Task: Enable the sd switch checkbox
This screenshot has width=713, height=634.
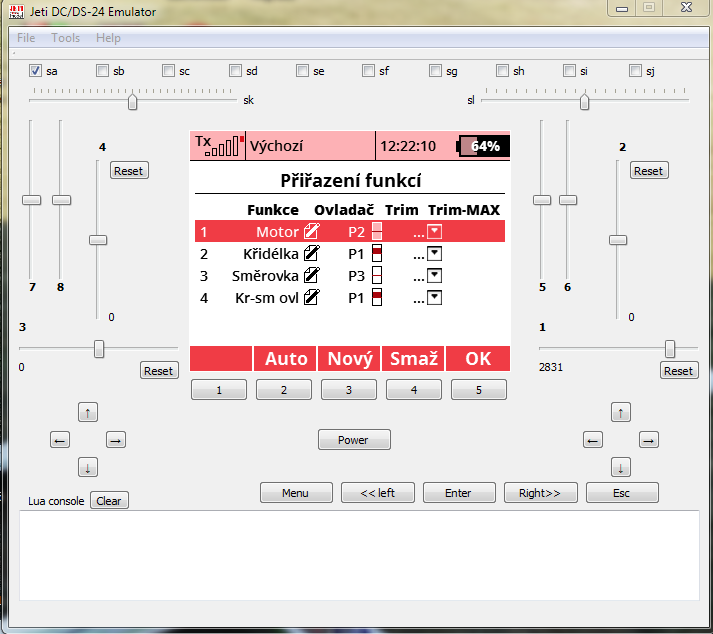Action: pyautogui.click(x=236, y=71)
